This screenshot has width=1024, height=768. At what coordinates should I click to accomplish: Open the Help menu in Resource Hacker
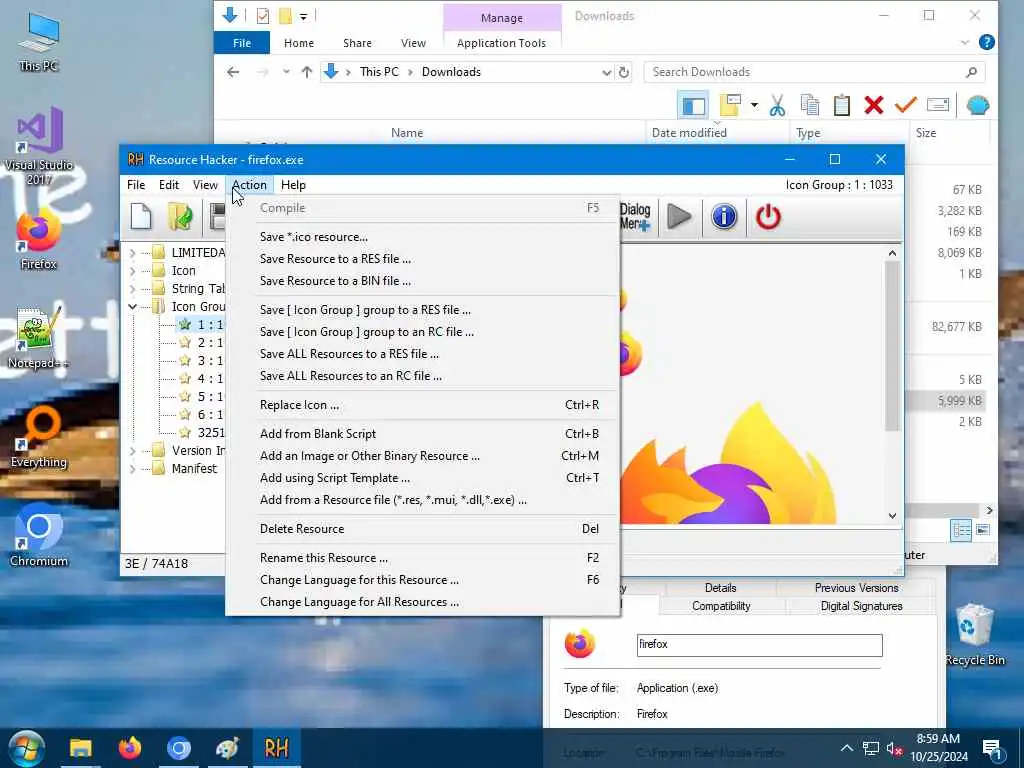293,185
